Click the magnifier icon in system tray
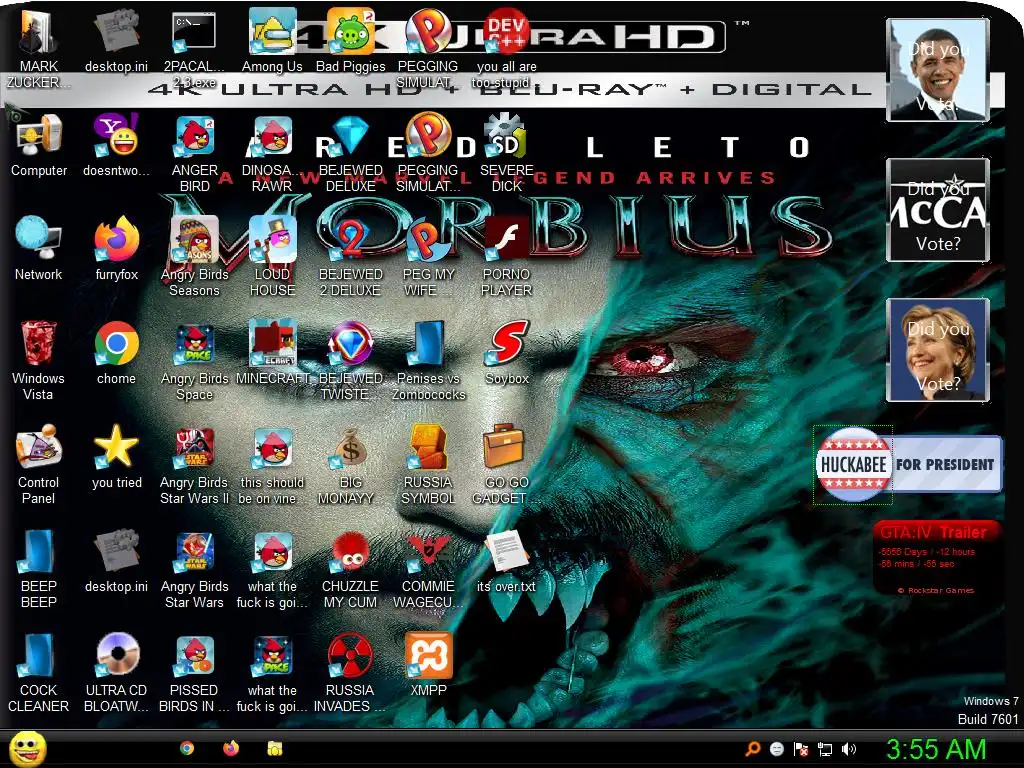Viewport: 1024px width, 768px height. (753, 748)
